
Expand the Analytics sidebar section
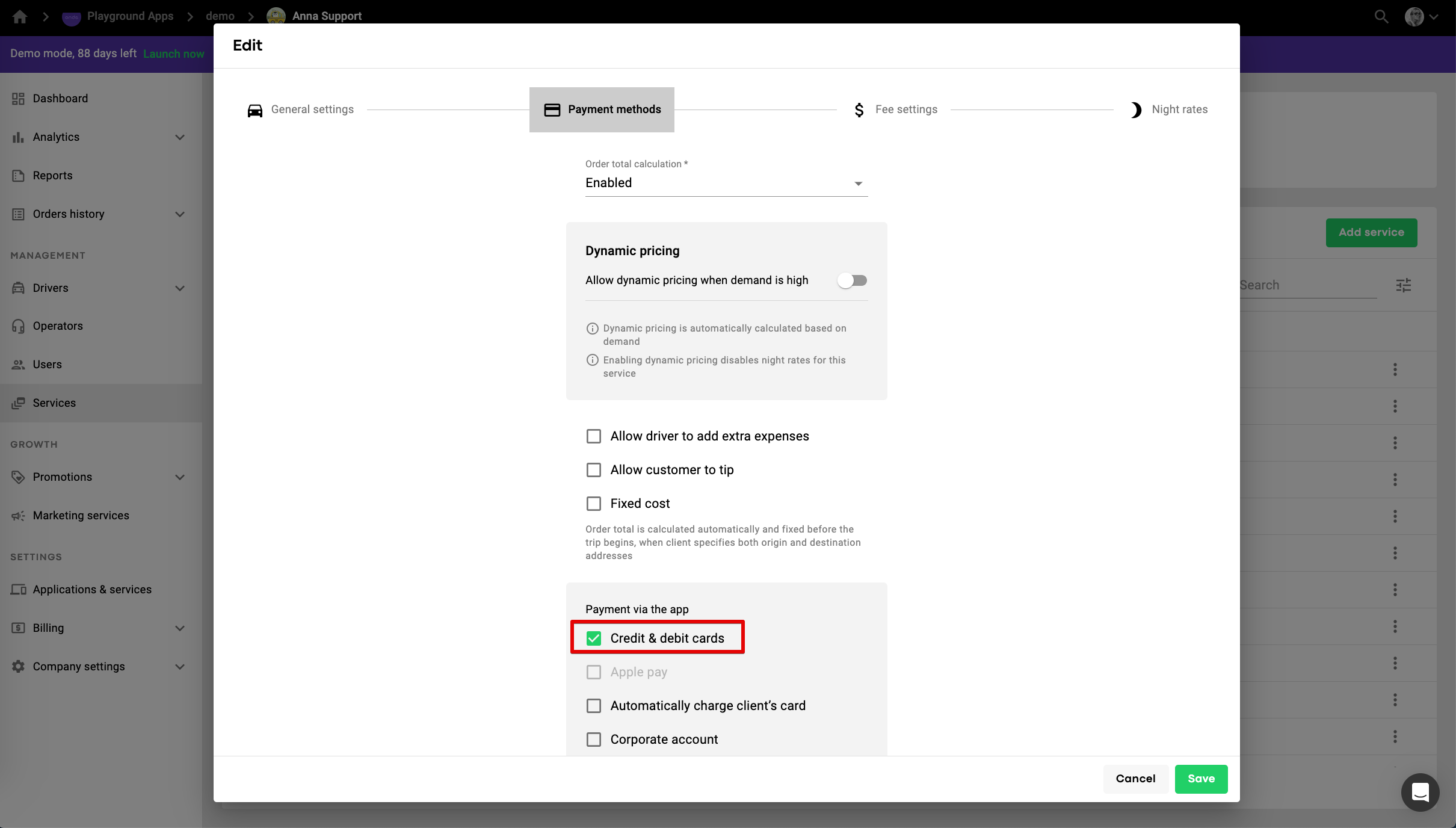(x=179, y=137)
